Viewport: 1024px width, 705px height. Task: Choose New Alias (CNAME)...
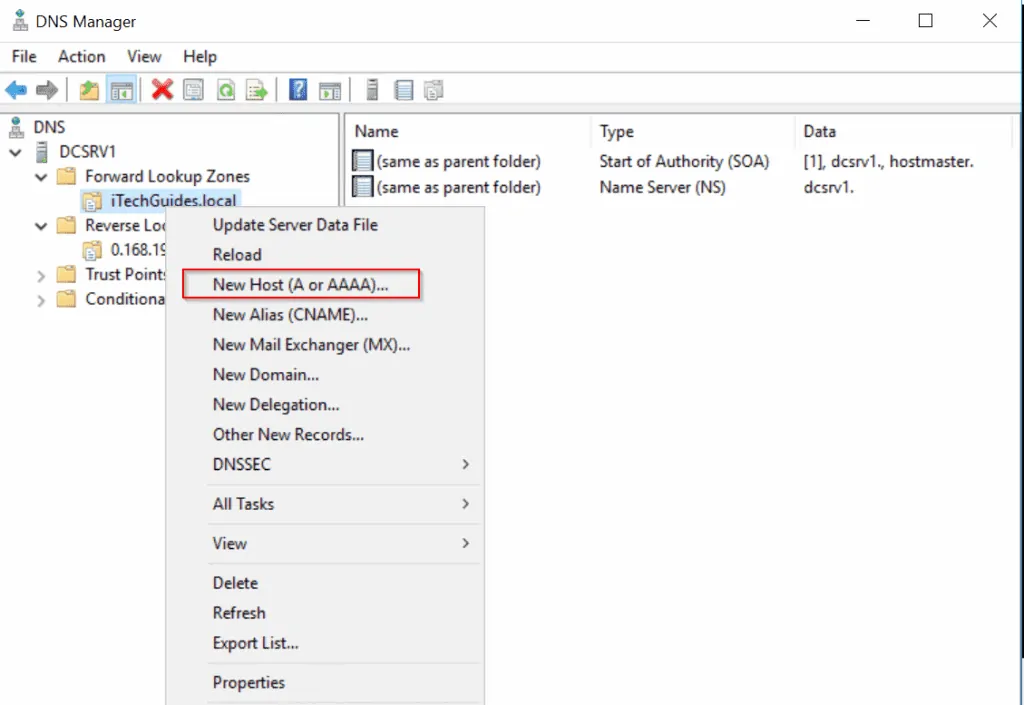(x=291, y=315)
